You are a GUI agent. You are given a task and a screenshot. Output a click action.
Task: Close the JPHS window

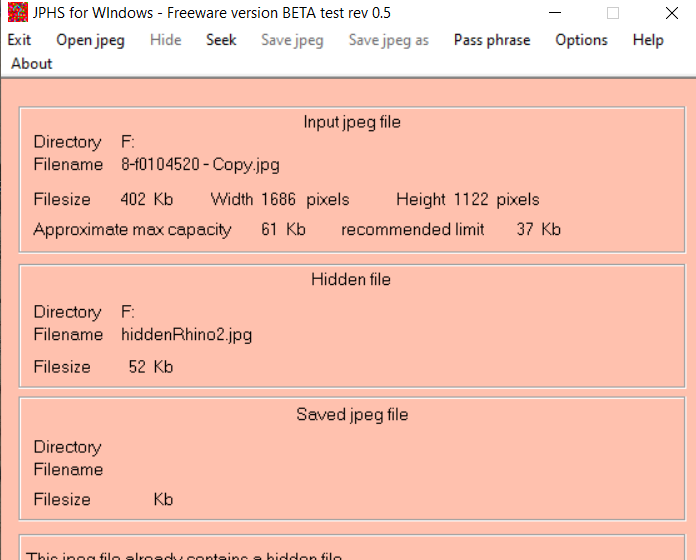672,13
